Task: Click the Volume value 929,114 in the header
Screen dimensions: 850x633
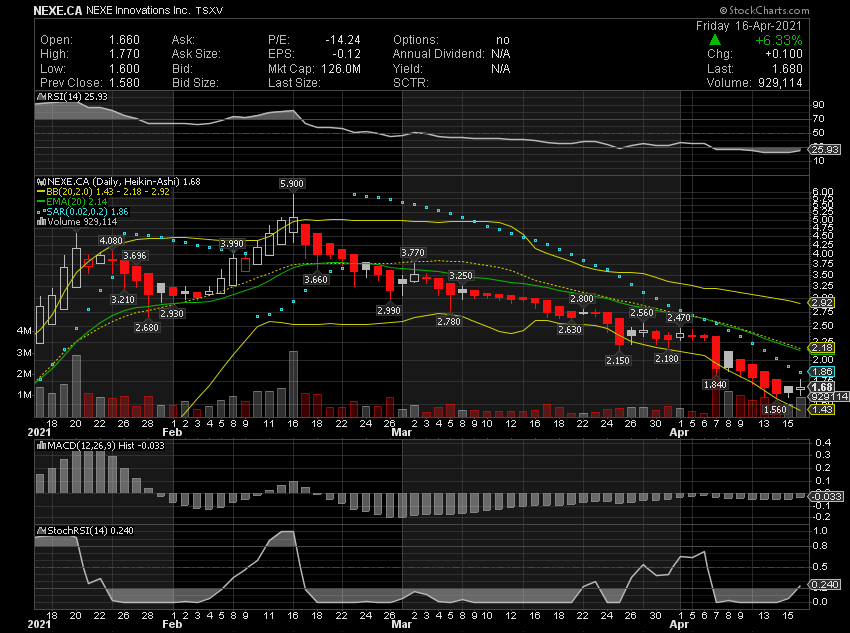Action: tap(780, 83)
